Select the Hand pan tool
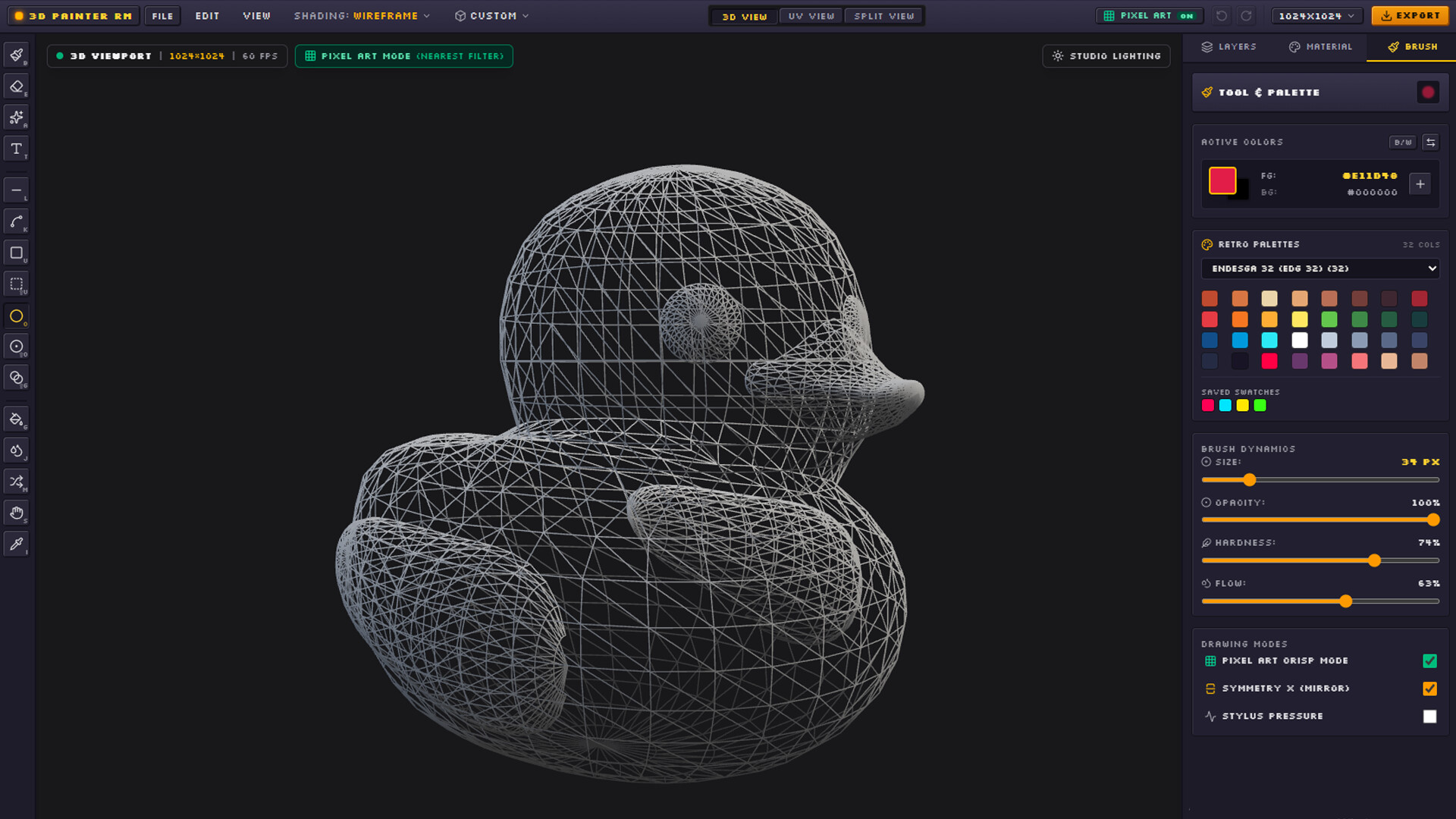 [17, 513]
